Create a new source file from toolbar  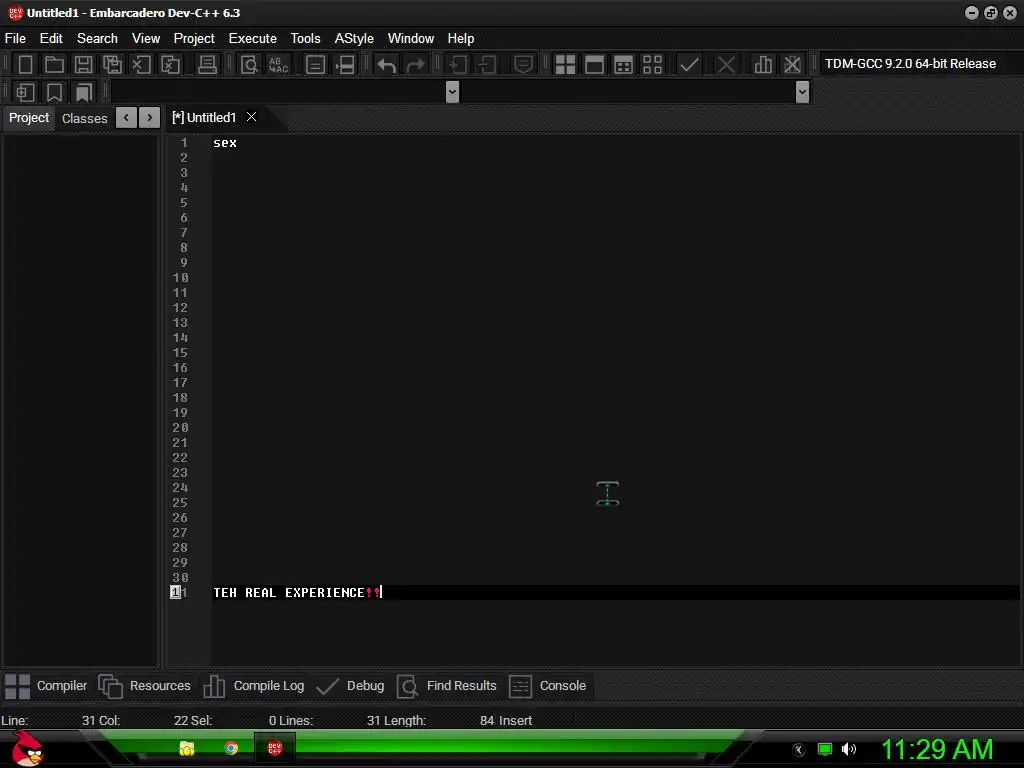(25, 64)
